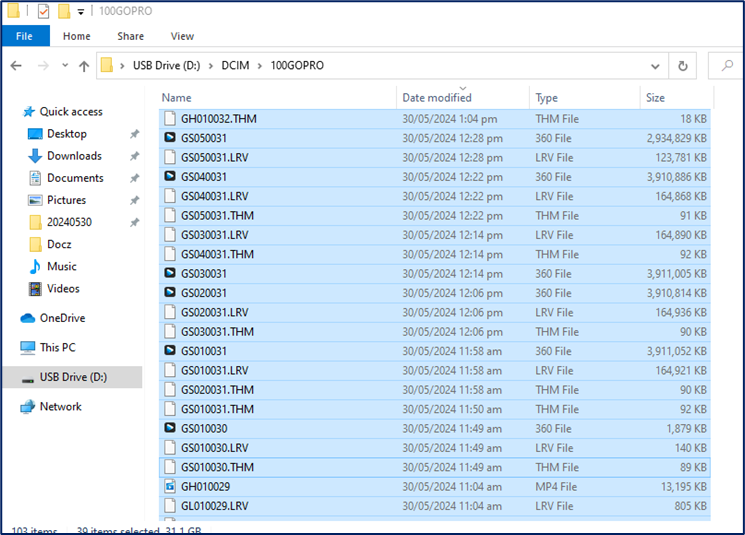Click the GS020031 360 file icon
The height and width of the screenshot is (535, 745).
pos(170,292)
